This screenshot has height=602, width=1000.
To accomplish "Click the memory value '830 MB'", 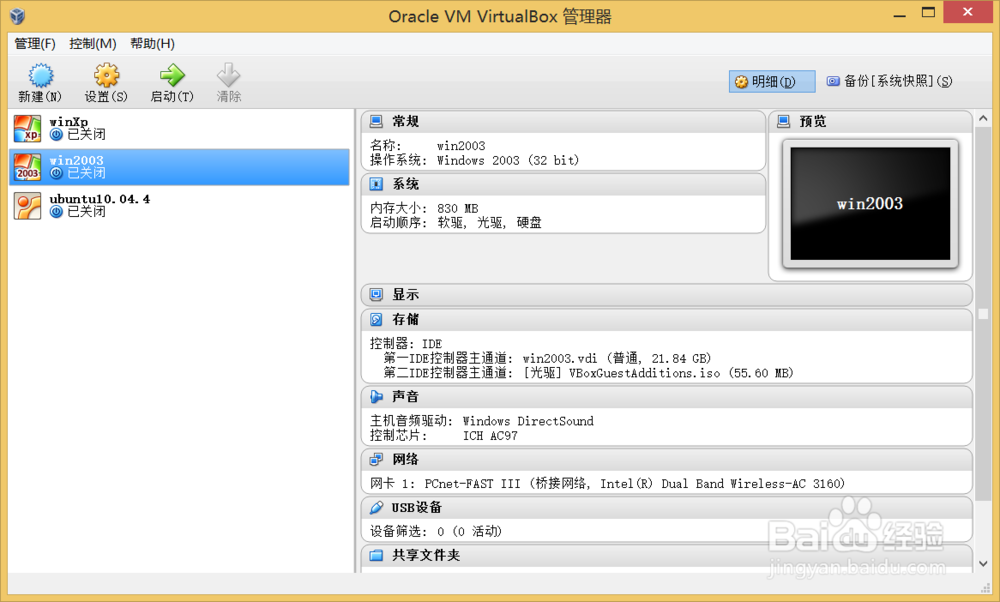I will 457,209.
